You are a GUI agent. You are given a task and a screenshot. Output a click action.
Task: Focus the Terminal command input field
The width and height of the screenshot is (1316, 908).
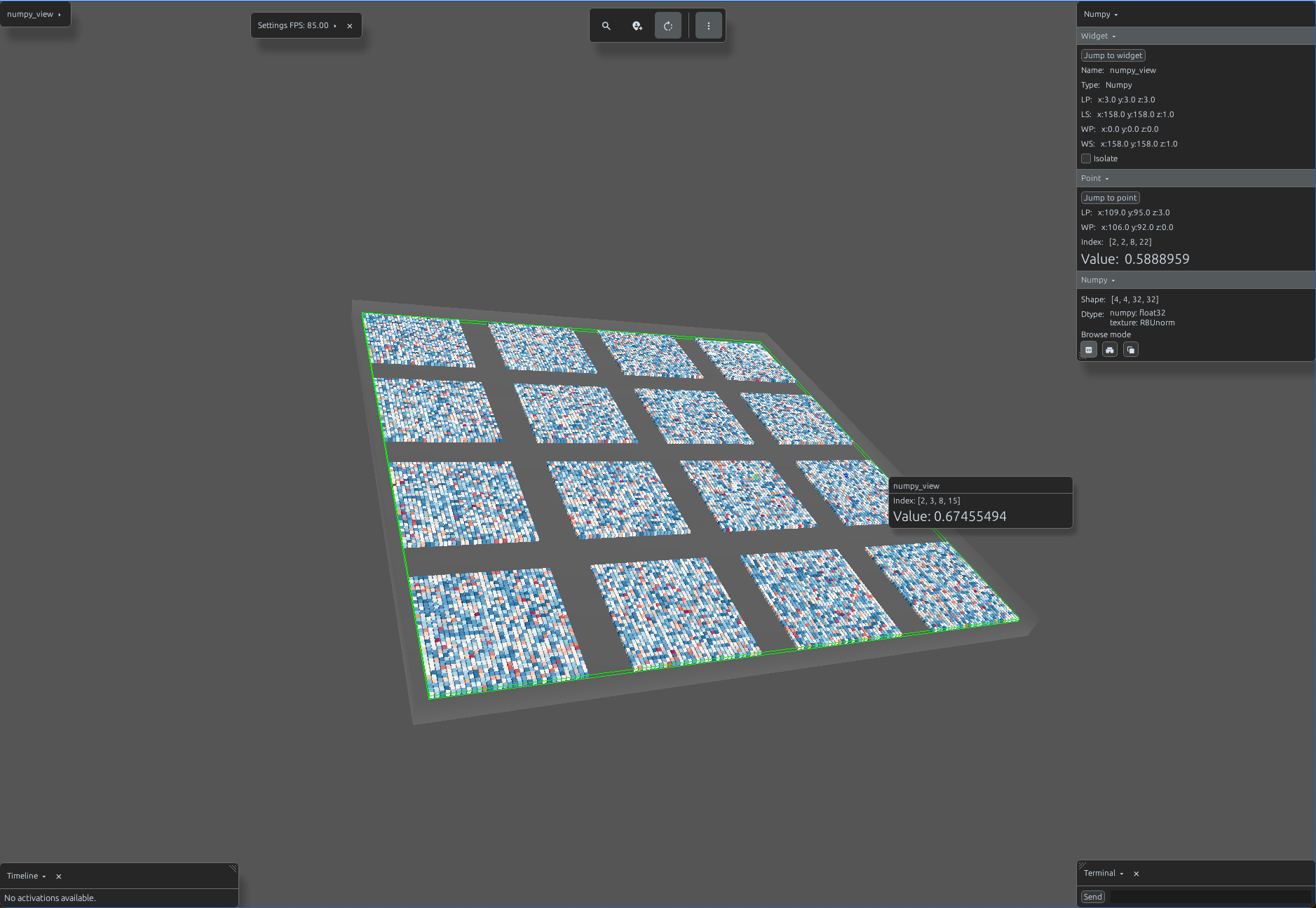click(x=1210, y=897)
